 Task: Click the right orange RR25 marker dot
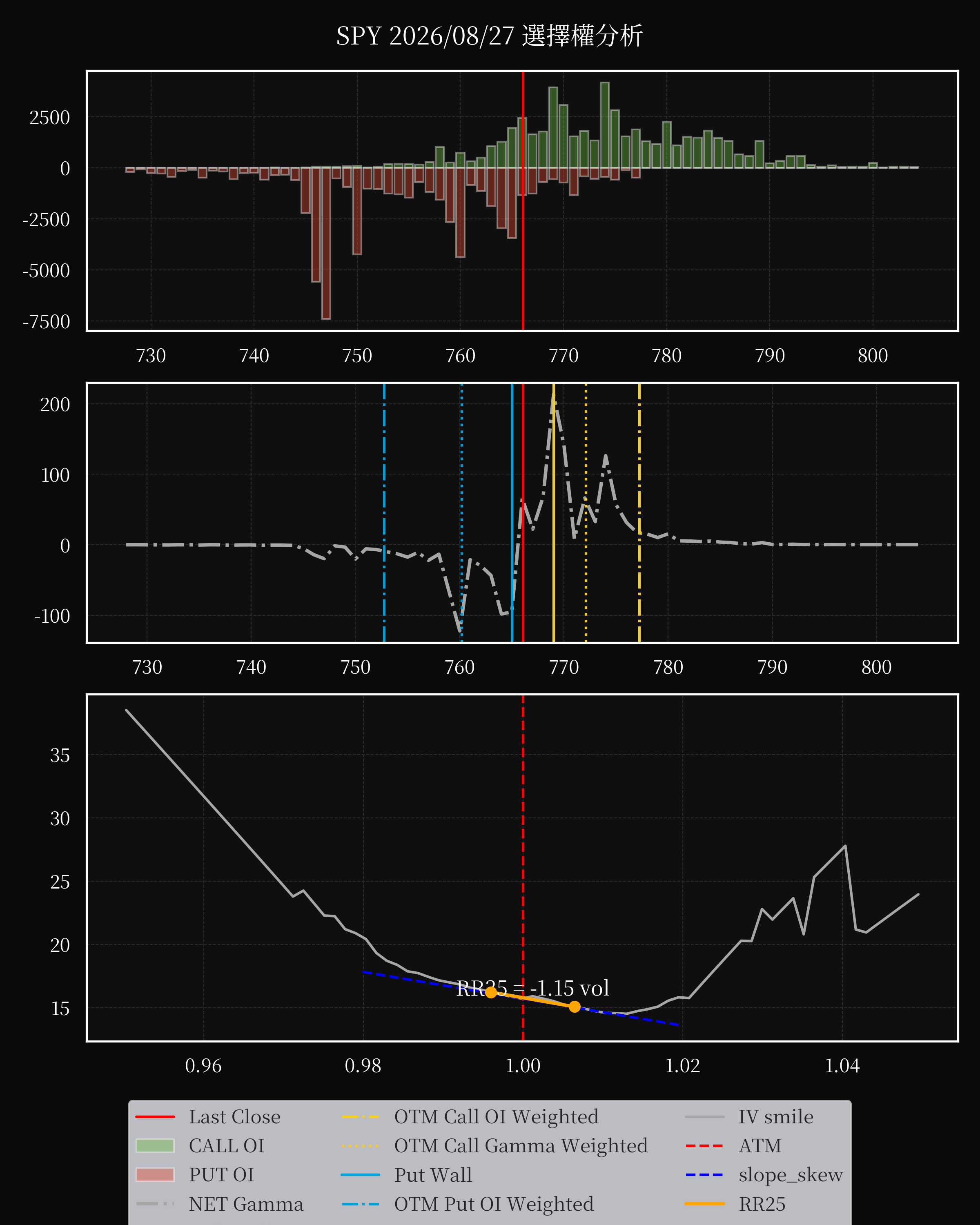click(575, 1007)
